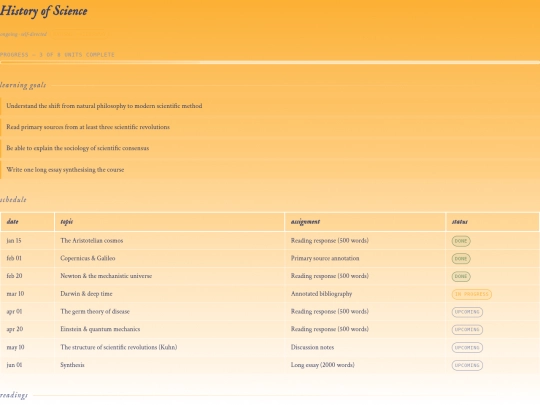
Task: Click the IN PROGRESS badge for Darwin row
Action: tap(471, 294)
